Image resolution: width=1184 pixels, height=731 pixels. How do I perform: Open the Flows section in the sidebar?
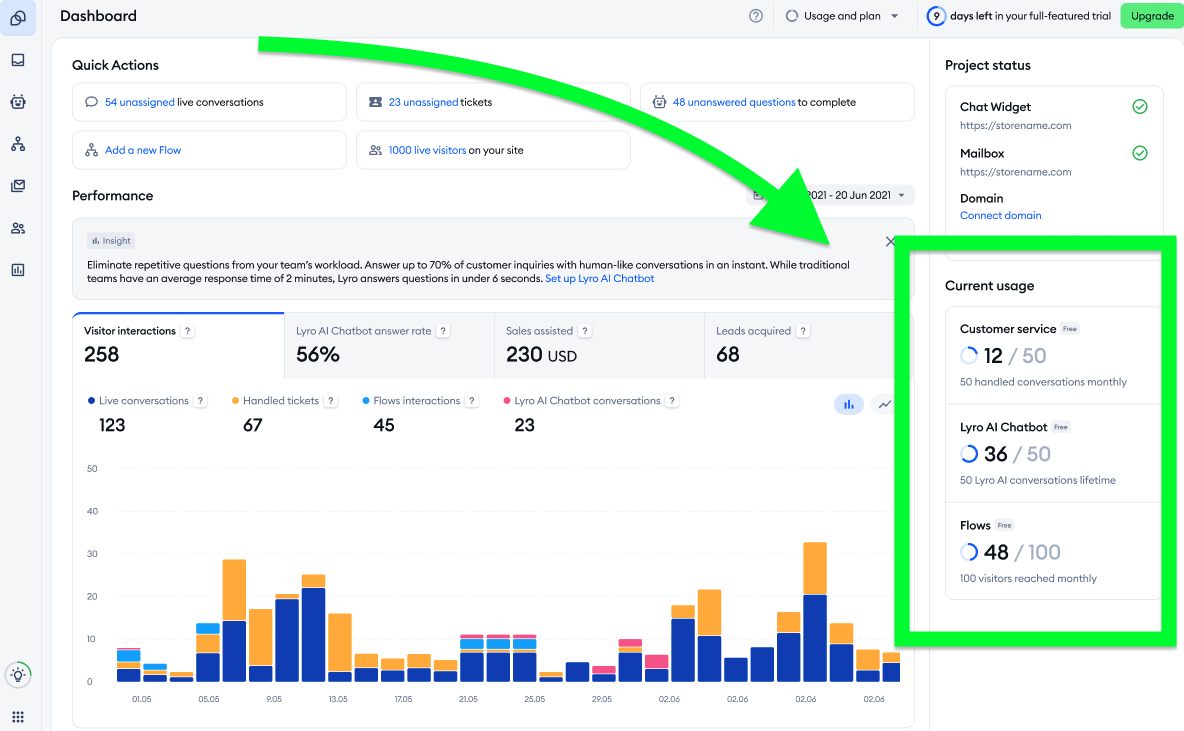click(x=17, y=143)
